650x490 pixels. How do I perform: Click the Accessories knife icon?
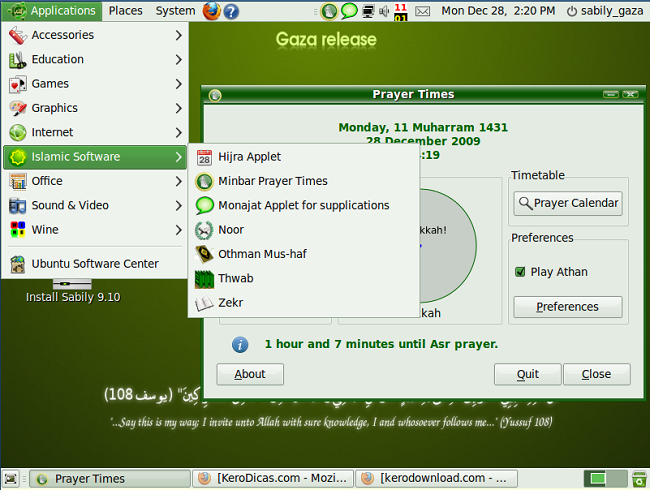click(x=17, y=35)
